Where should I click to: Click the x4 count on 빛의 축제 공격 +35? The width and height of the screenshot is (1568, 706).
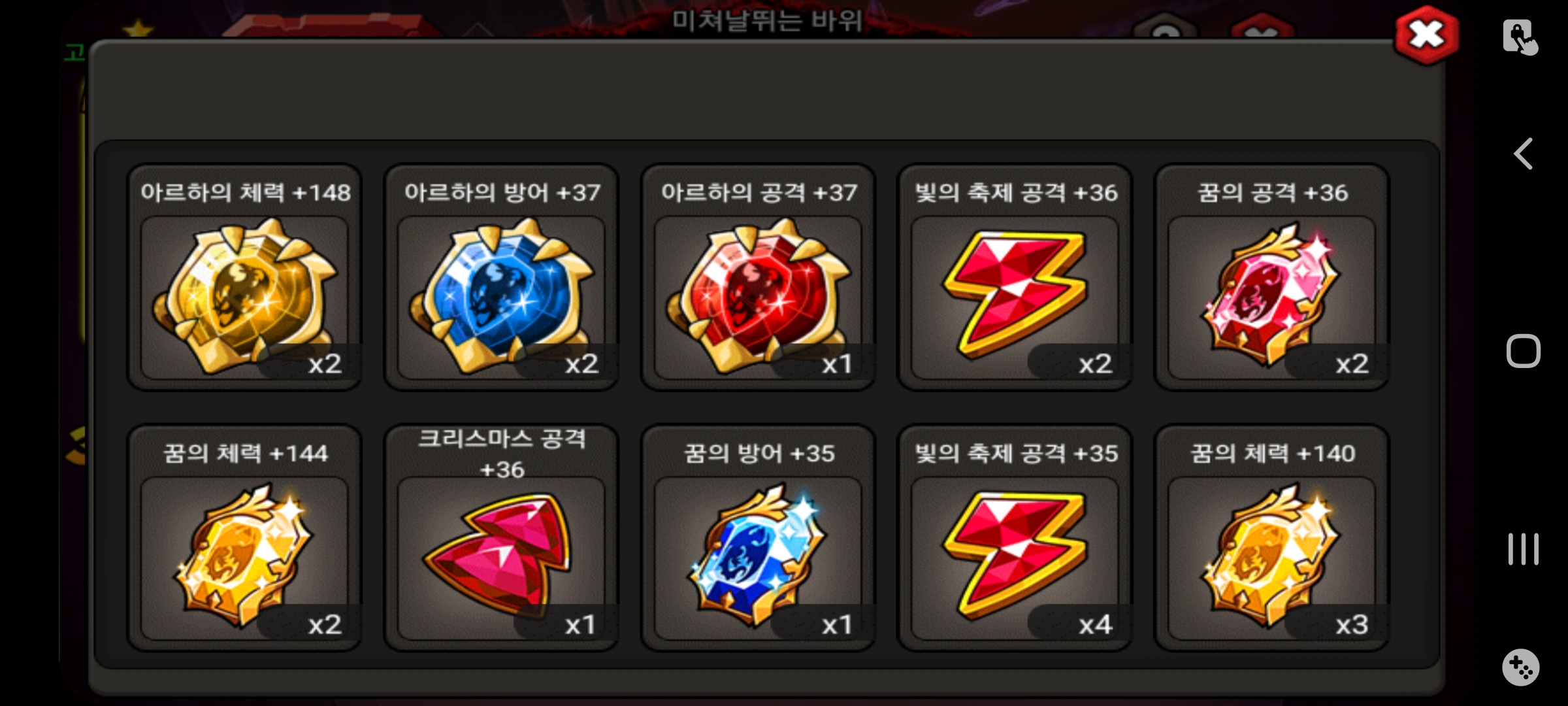tap(1095, 625)
